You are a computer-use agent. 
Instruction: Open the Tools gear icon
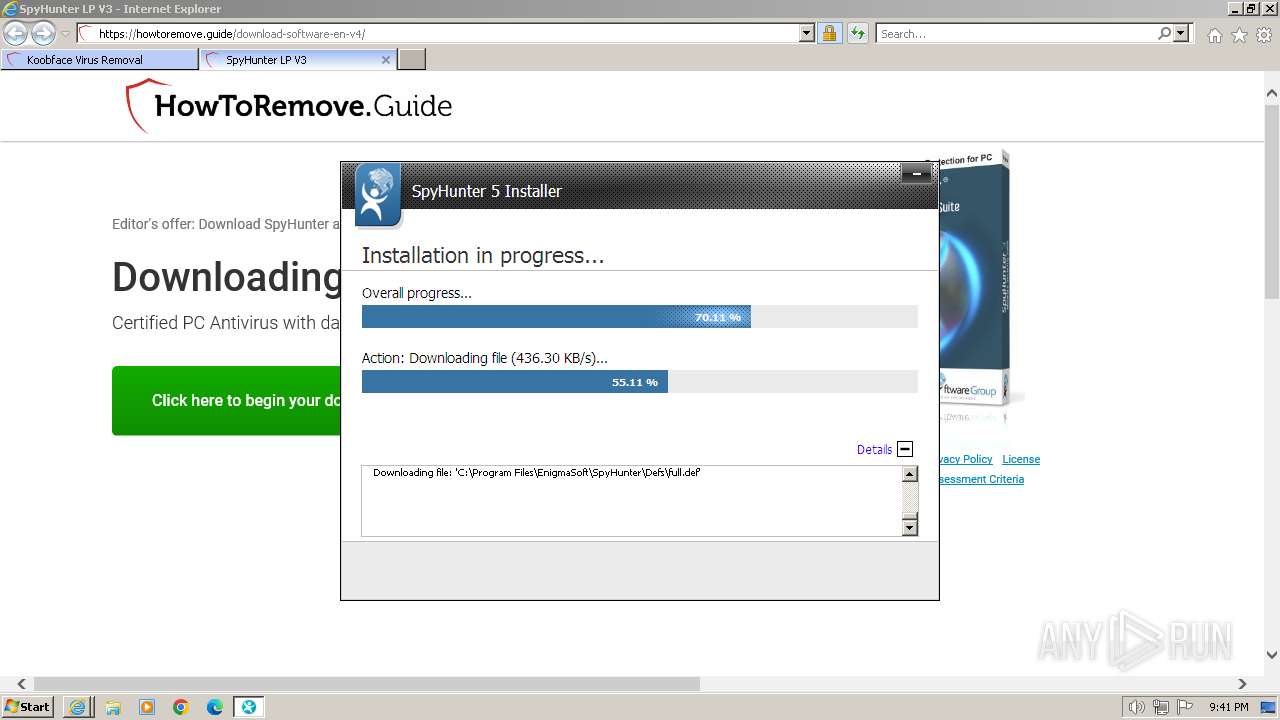click(1264, 35)
